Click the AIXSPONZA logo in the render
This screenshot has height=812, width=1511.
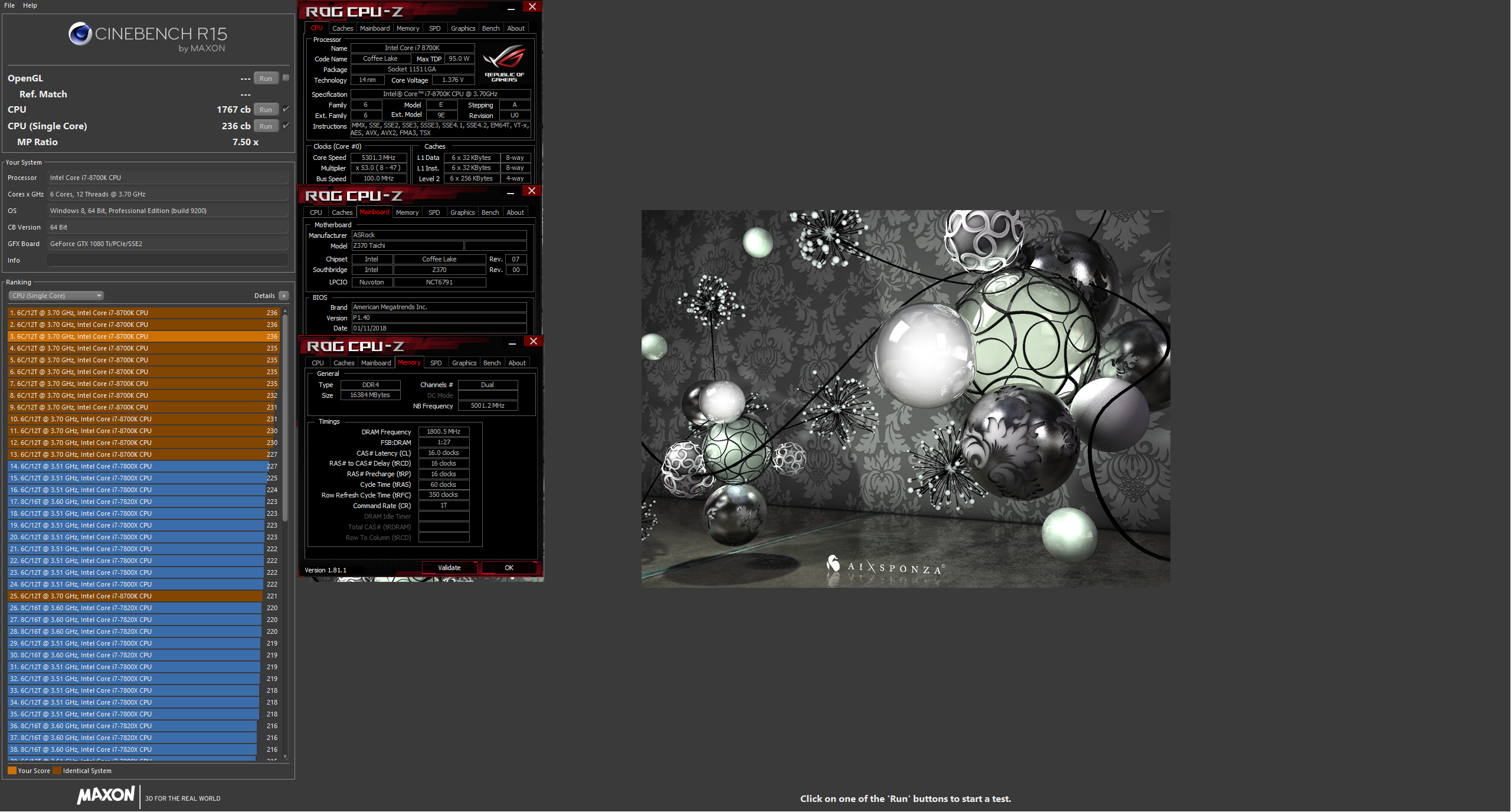[885, 567]
